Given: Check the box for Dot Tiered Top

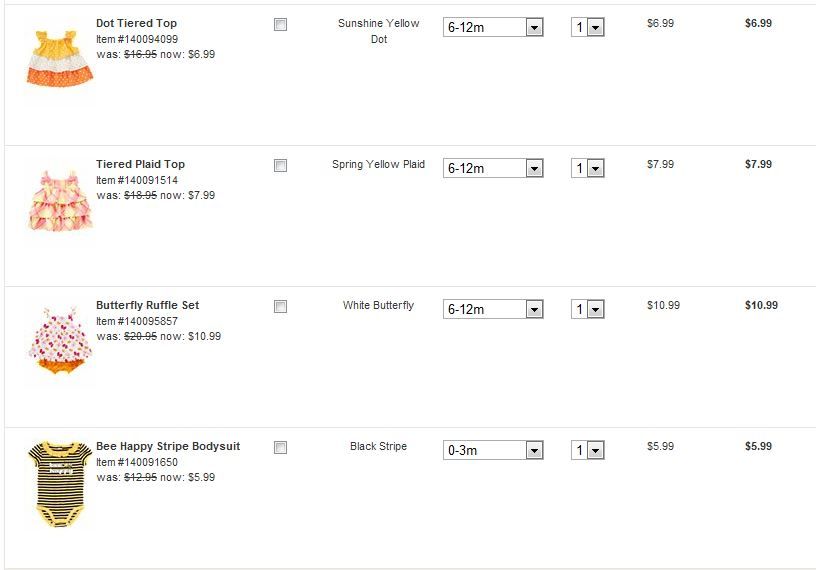Looking at the screenshot, I should click(x=280, y=25).
